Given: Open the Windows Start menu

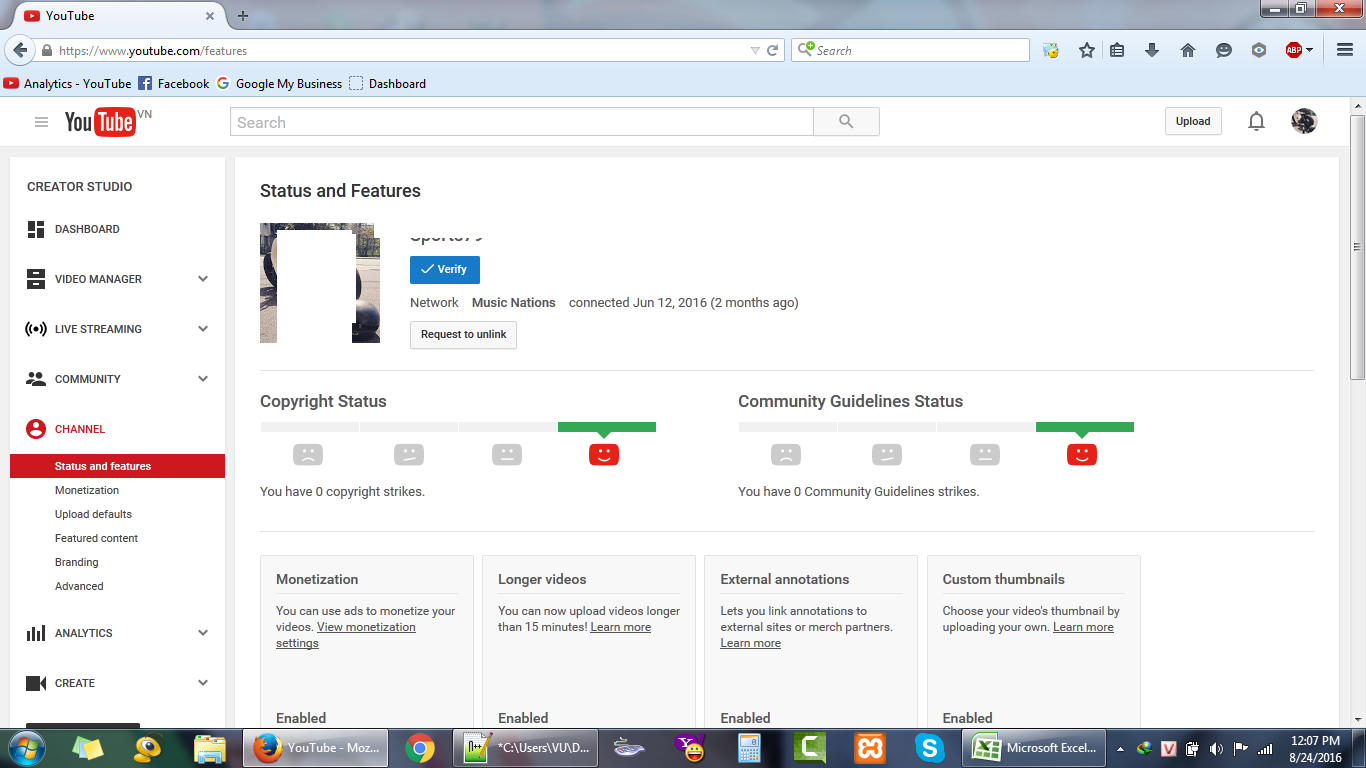Looking at the screenshot, I should tap(26, 748).
